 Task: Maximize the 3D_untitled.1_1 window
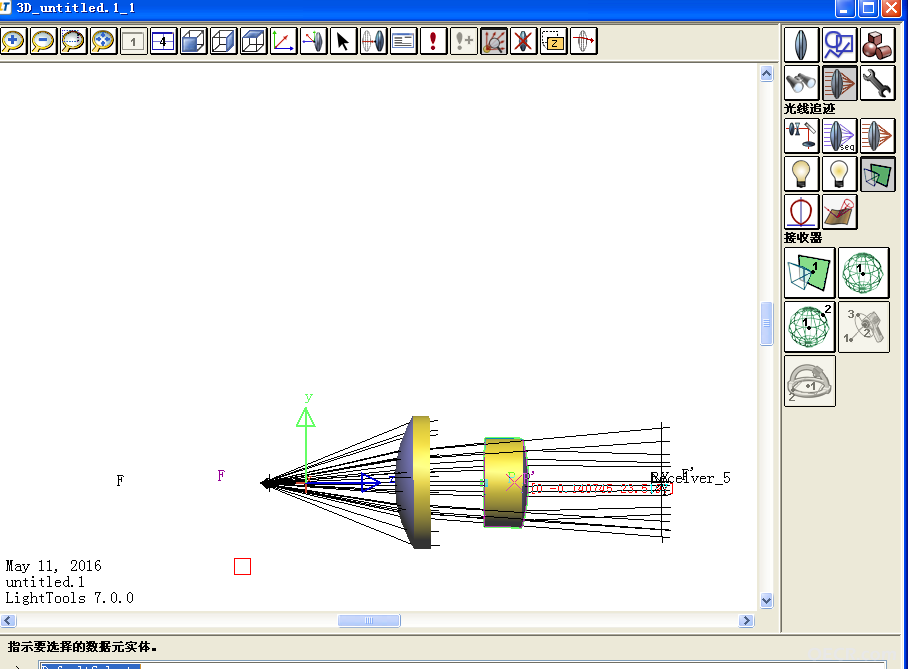(x=868, y=8)
